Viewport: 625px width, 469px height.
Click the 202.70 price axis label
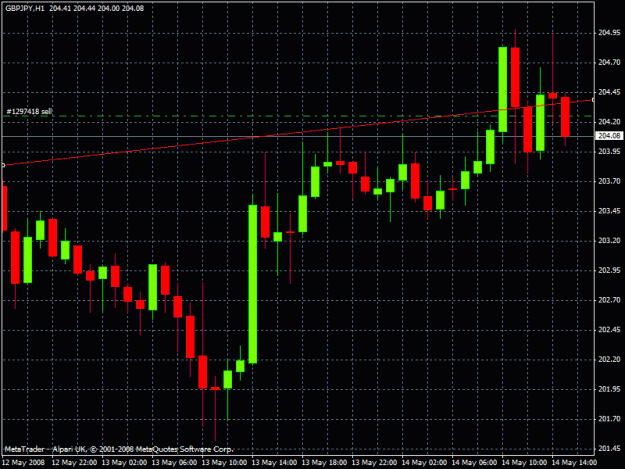pyautogui.click(x=609, y=300)
